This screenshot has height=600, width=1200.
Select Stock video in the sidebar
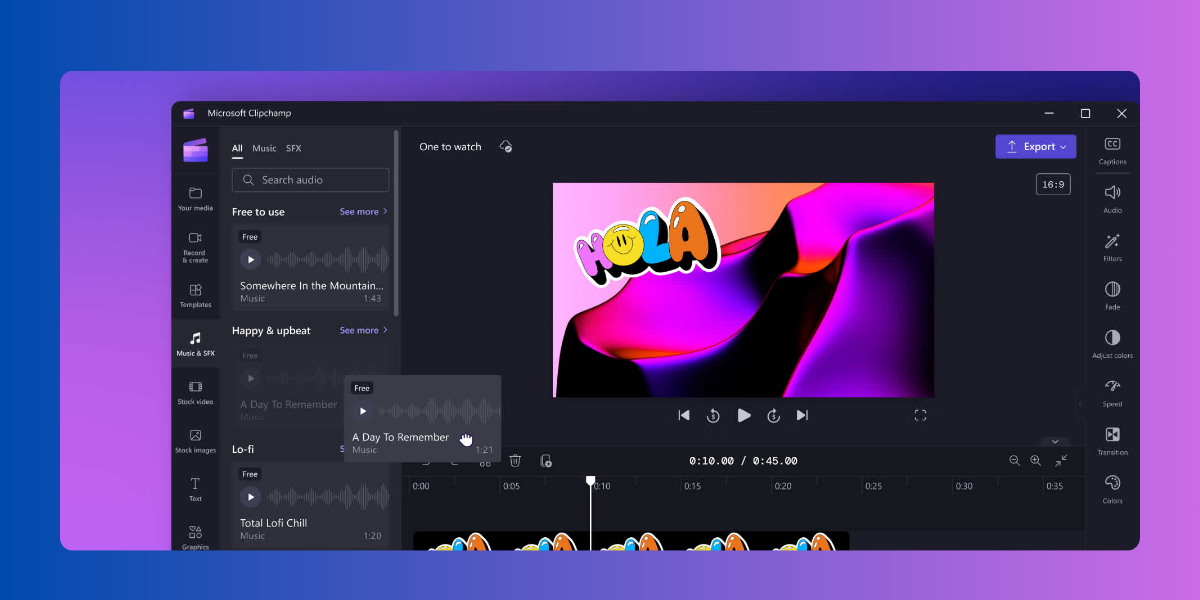coord(195,390)
